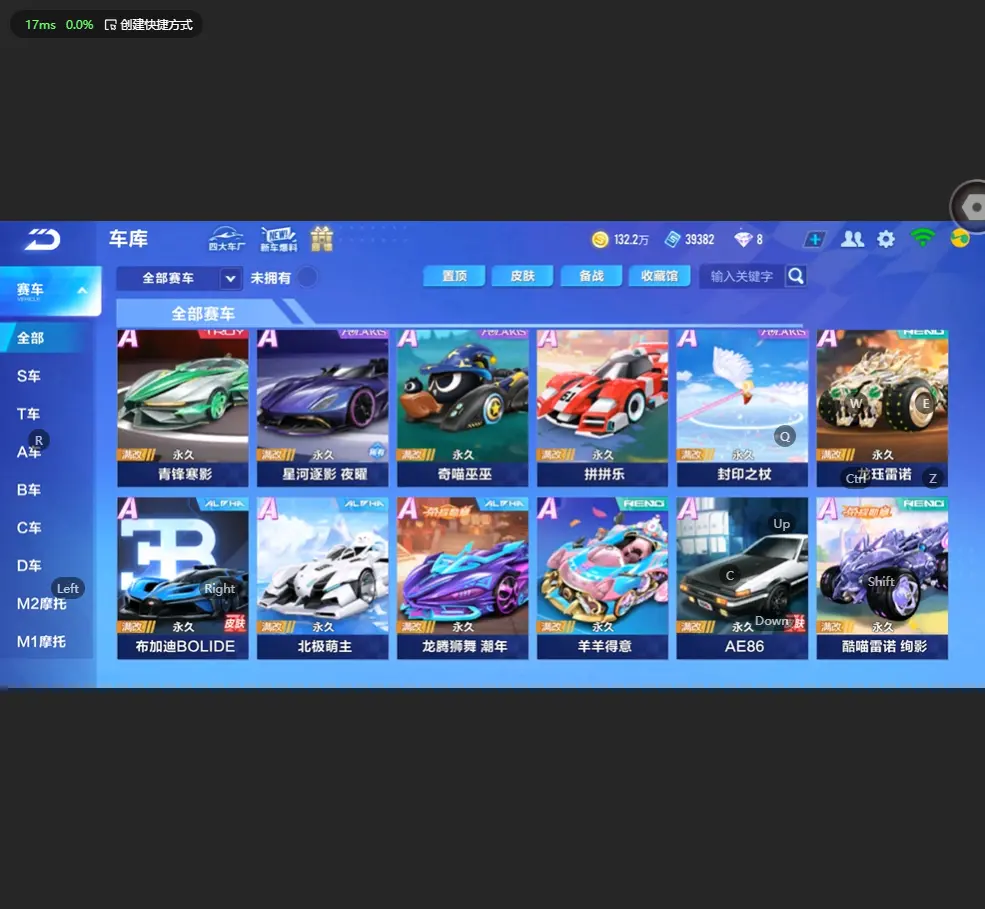Tap the gold coin currency icon
Screen dimensions: 985x909
(x=600, y=239)
